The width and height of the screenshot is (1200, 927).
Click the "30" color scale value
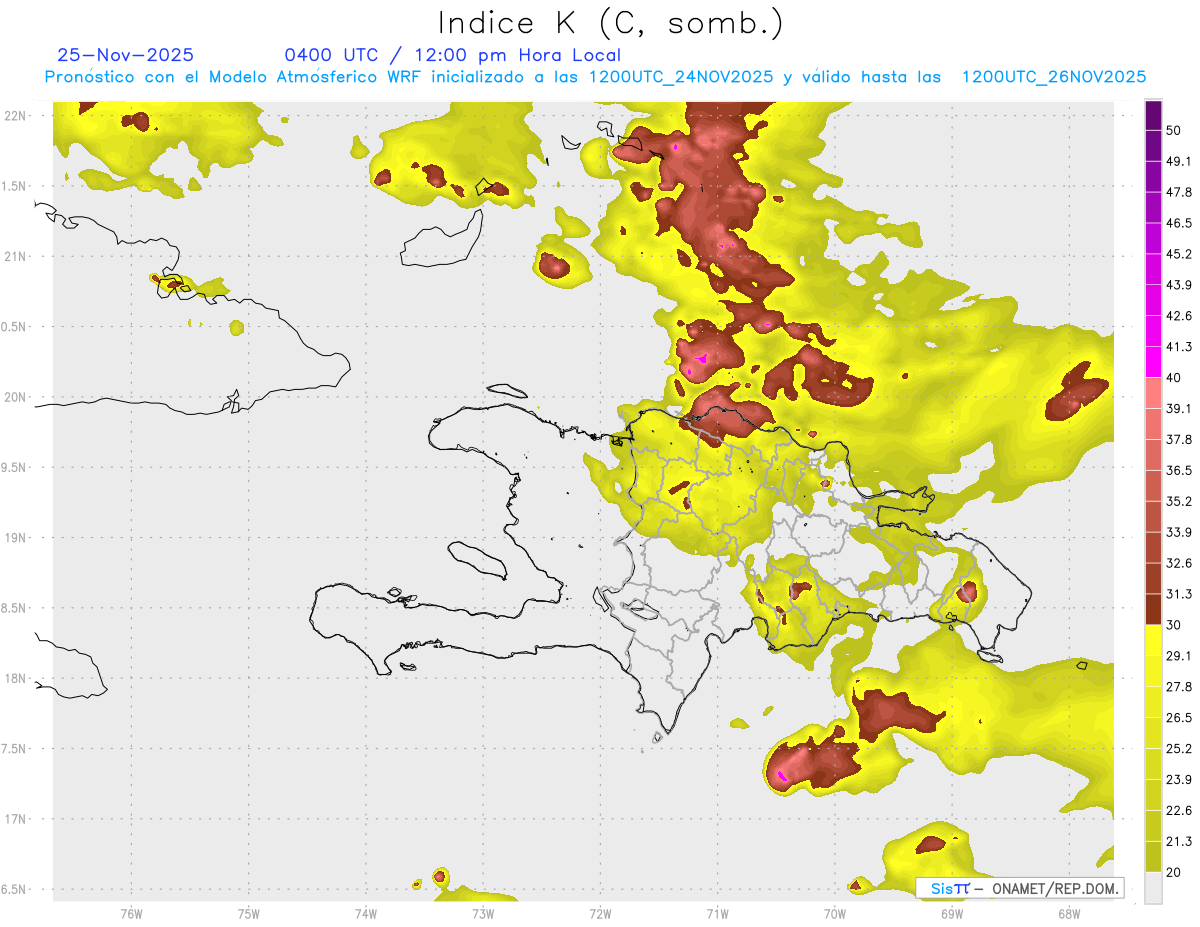1174,625
